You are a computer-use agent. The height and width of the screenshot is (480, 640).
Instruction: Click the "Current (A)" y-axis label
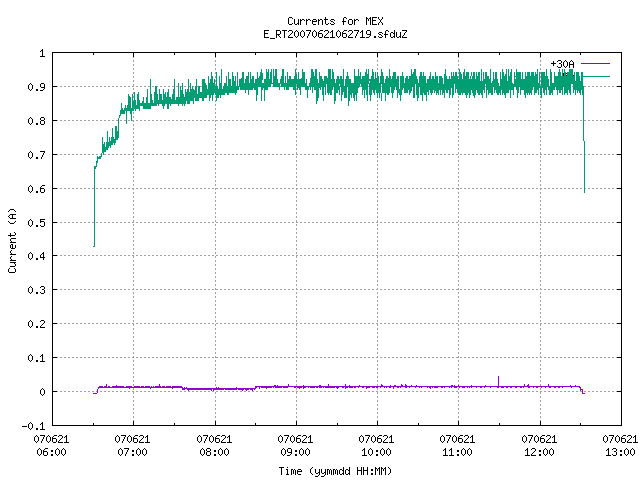[x=12, y=240]
